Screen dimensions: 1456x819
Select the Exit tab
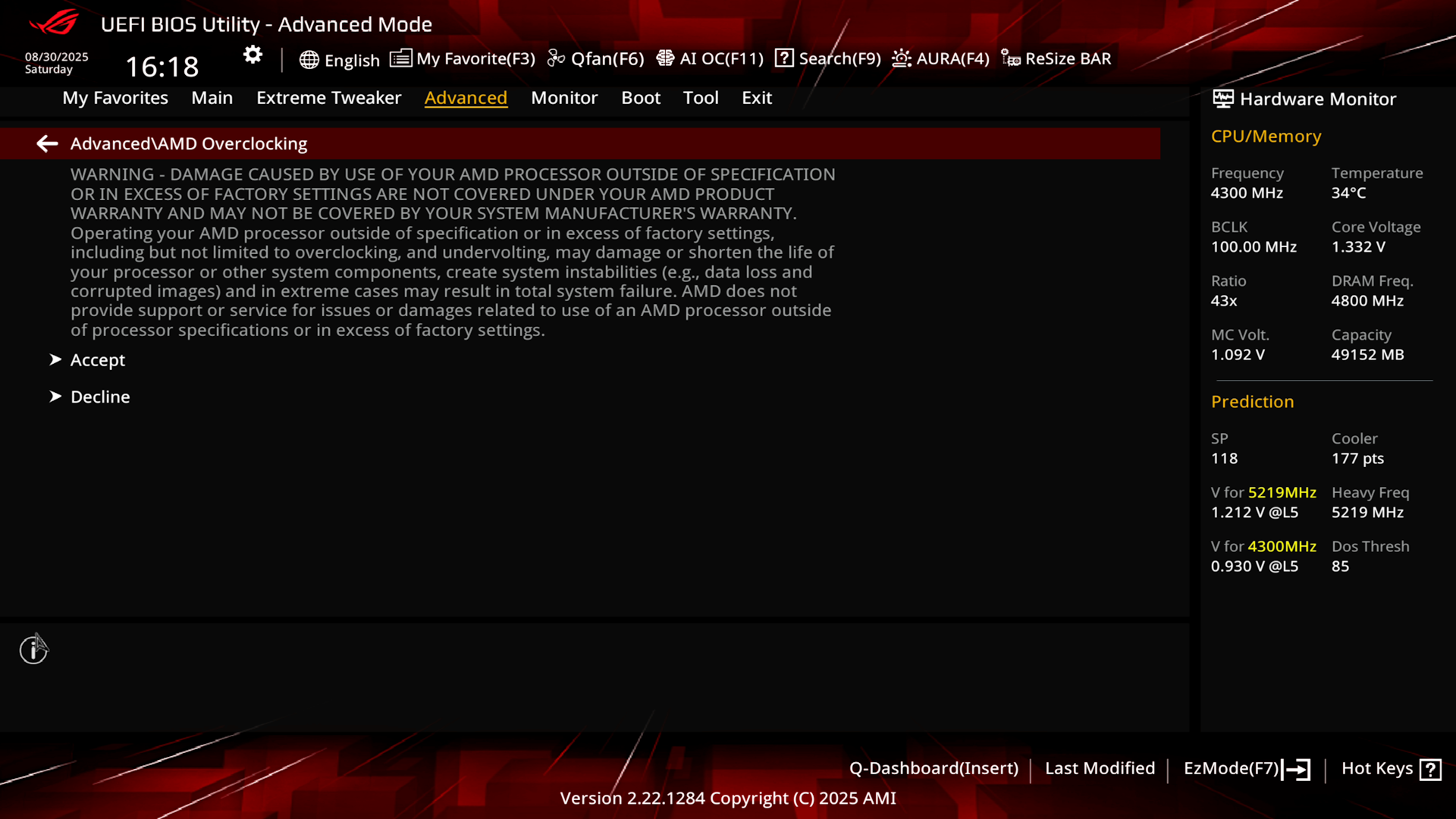click(757, 98)
